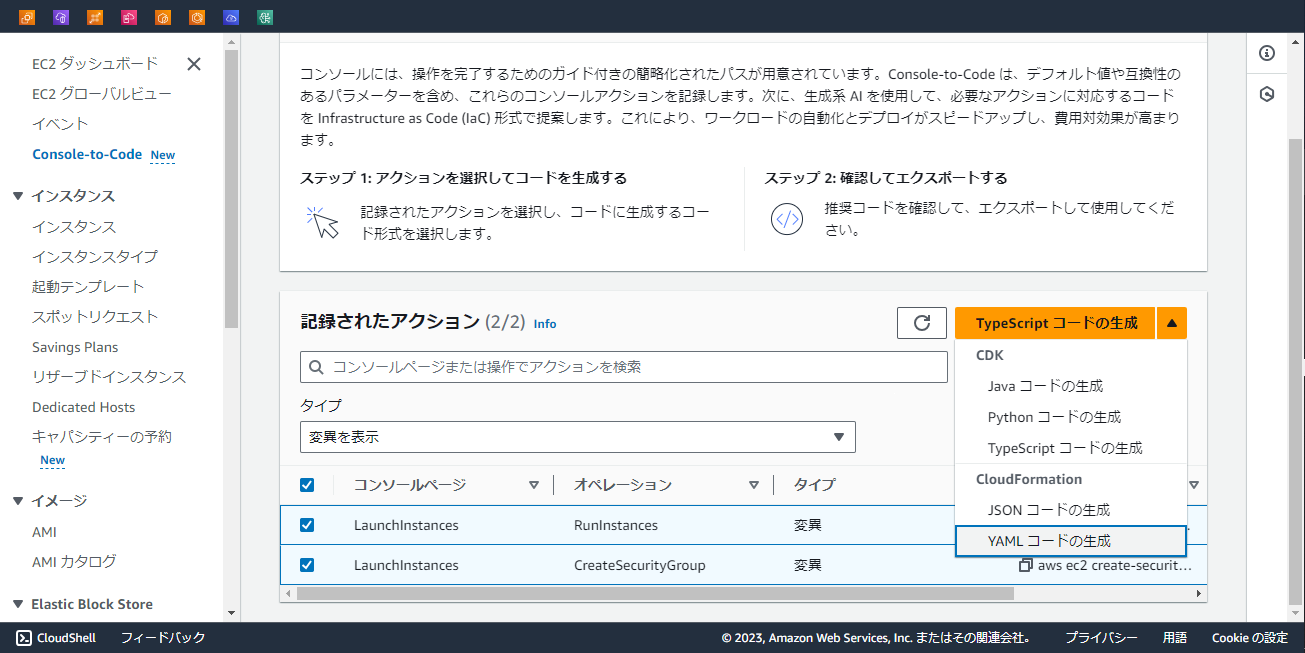Click the table horizontal scrollbar thumb

(655, 593)
